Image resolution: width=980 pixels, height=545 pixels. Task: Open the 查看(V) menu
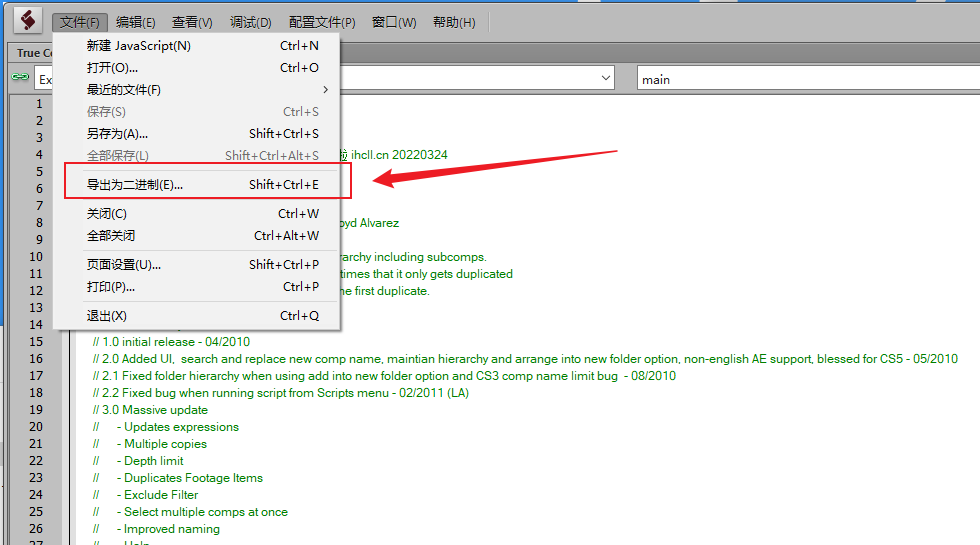click(x=192, y=22)
